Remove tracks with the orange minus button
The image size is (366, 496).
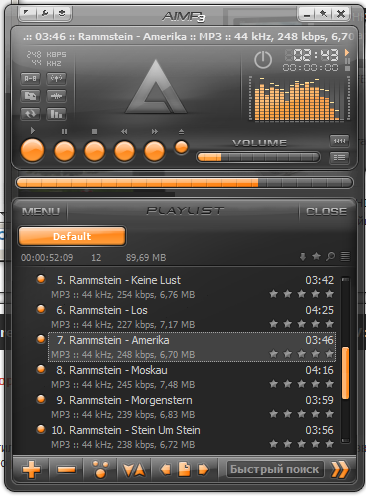(x=66, y=470)
